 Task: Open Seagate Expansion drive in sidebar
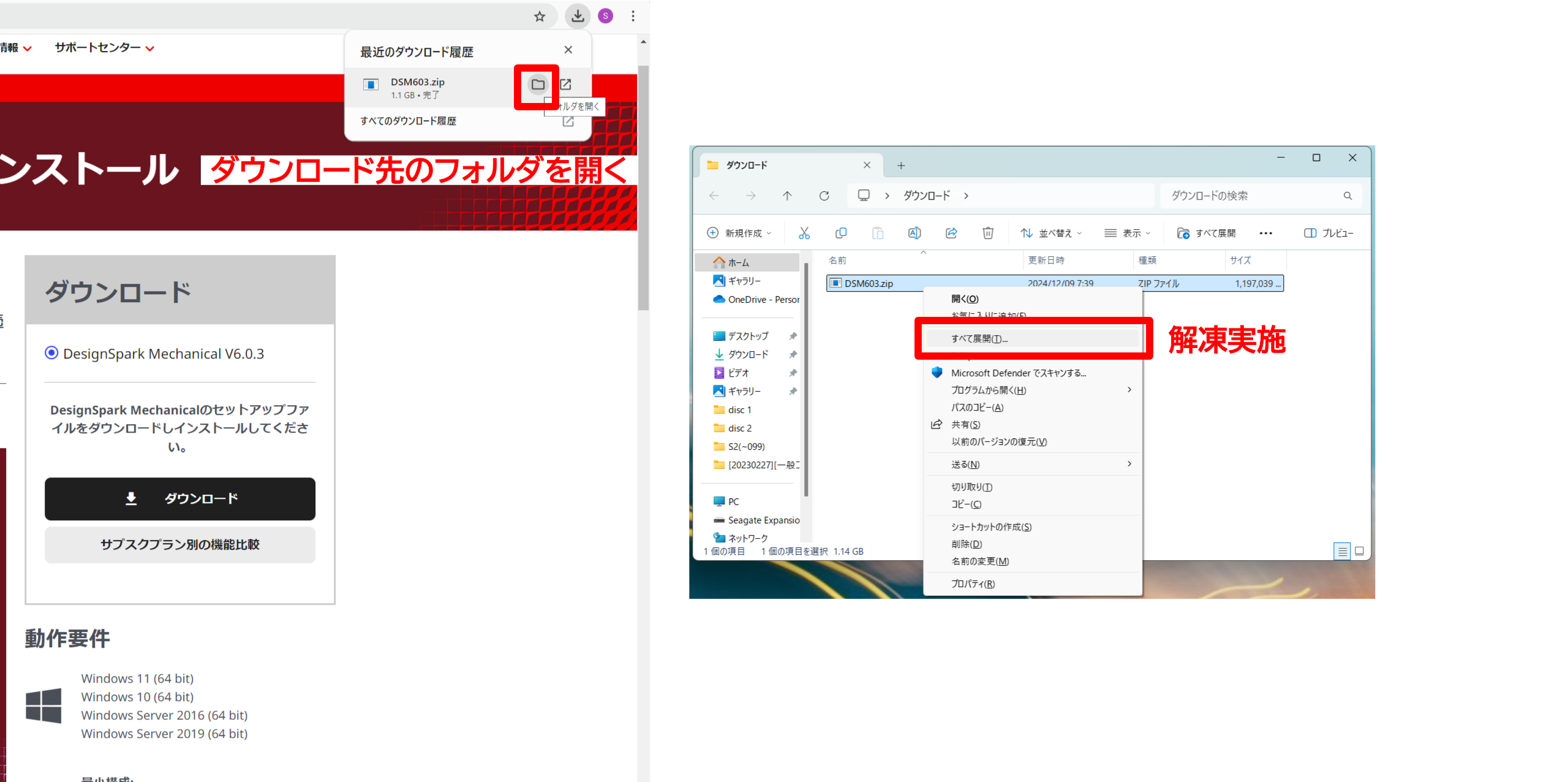[756, 520]
